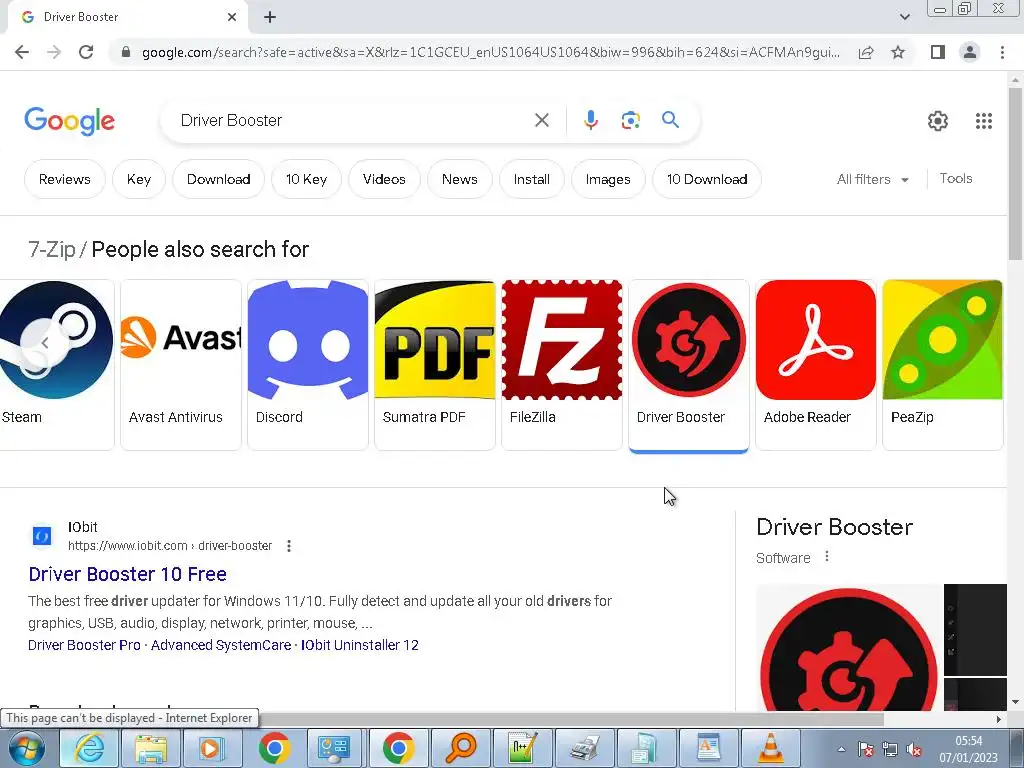Reload the current Google page
Viewport: 1024px width, 768px height.
pos(86,52)
